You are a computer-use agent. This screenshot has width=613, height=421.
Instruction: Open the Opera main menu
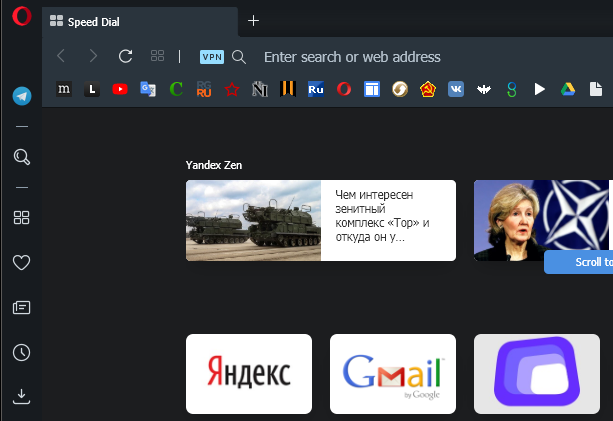coord(22,16)
